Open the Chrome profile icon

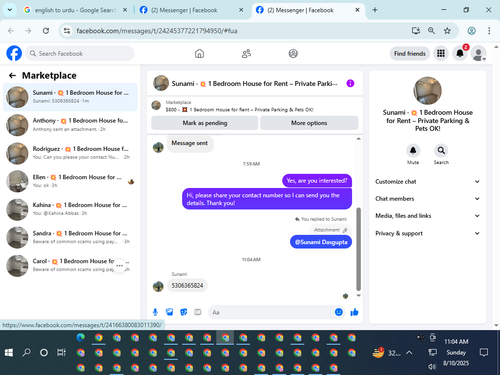(471, 31)
